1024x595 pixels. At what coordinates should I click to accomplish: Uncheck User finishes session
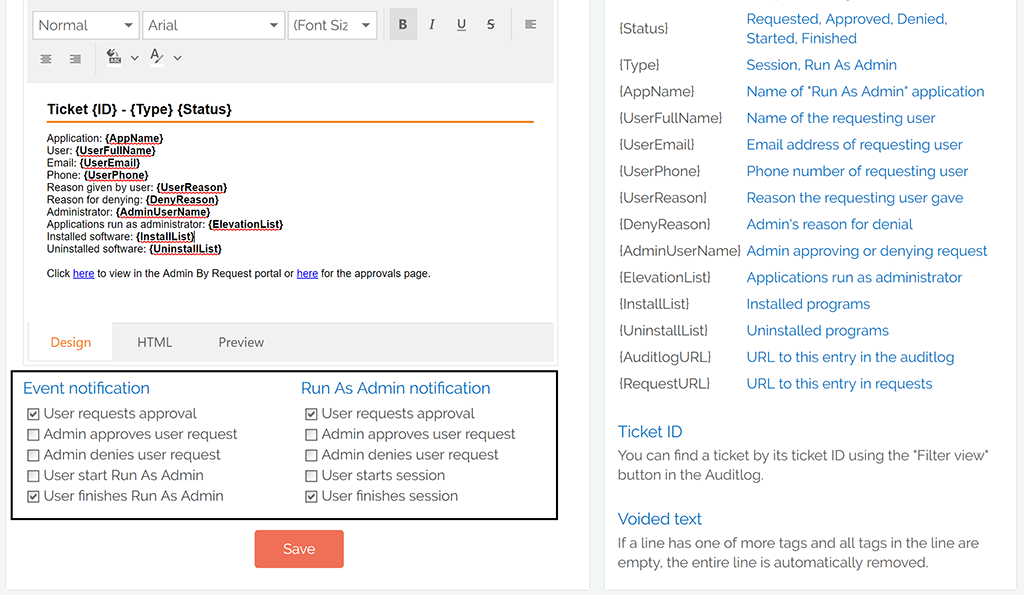click(x=312, y=496)
